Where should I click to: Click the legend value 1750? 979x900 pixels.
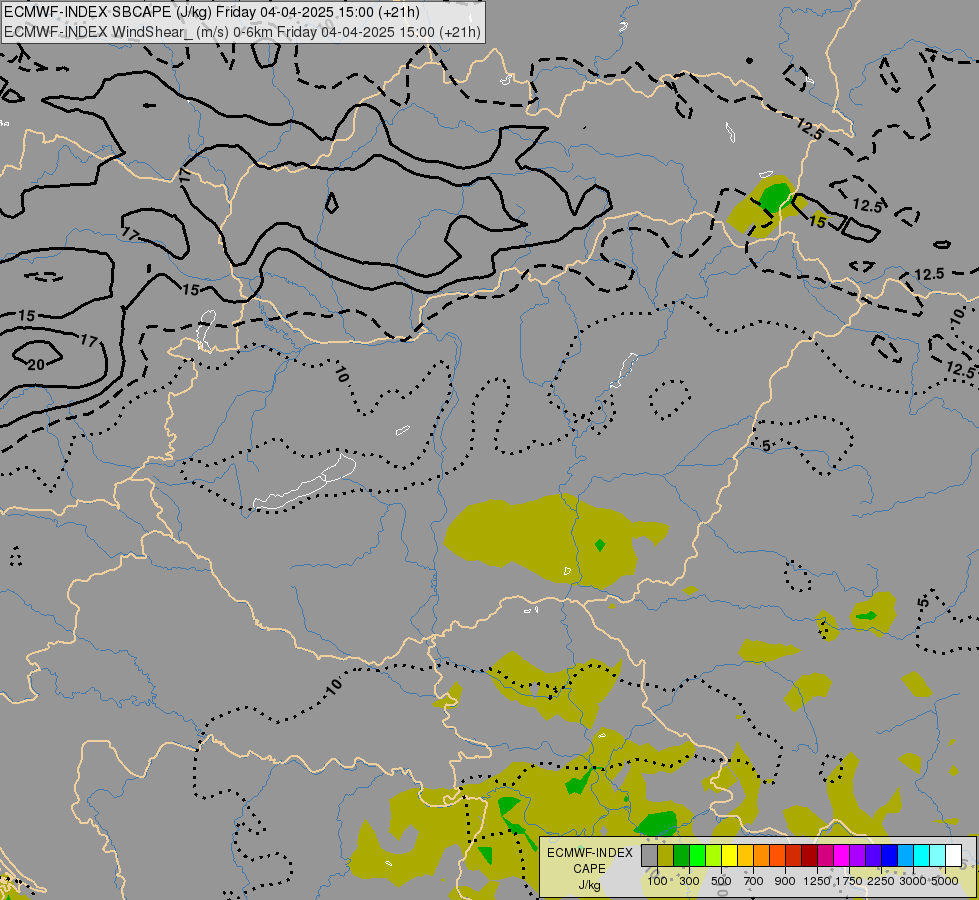(849, 881)
